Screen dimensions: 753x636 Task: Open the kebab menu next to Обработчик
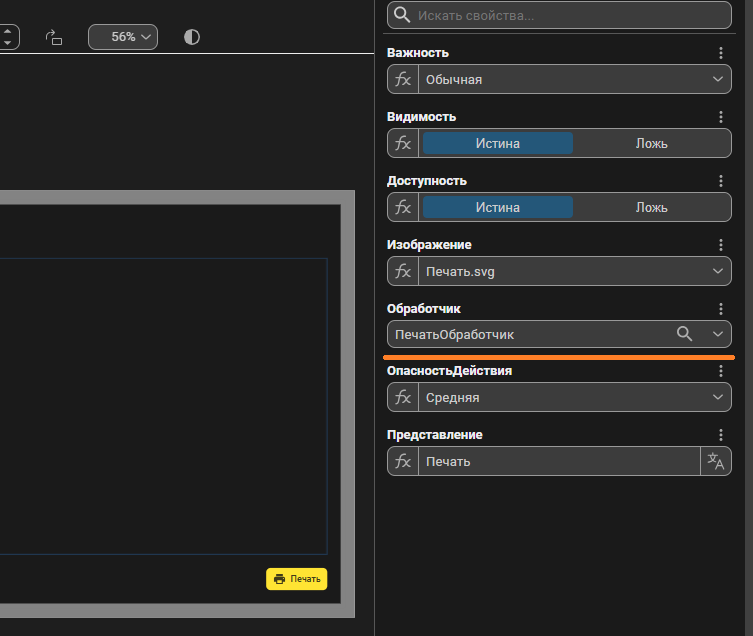click(721, 309)
